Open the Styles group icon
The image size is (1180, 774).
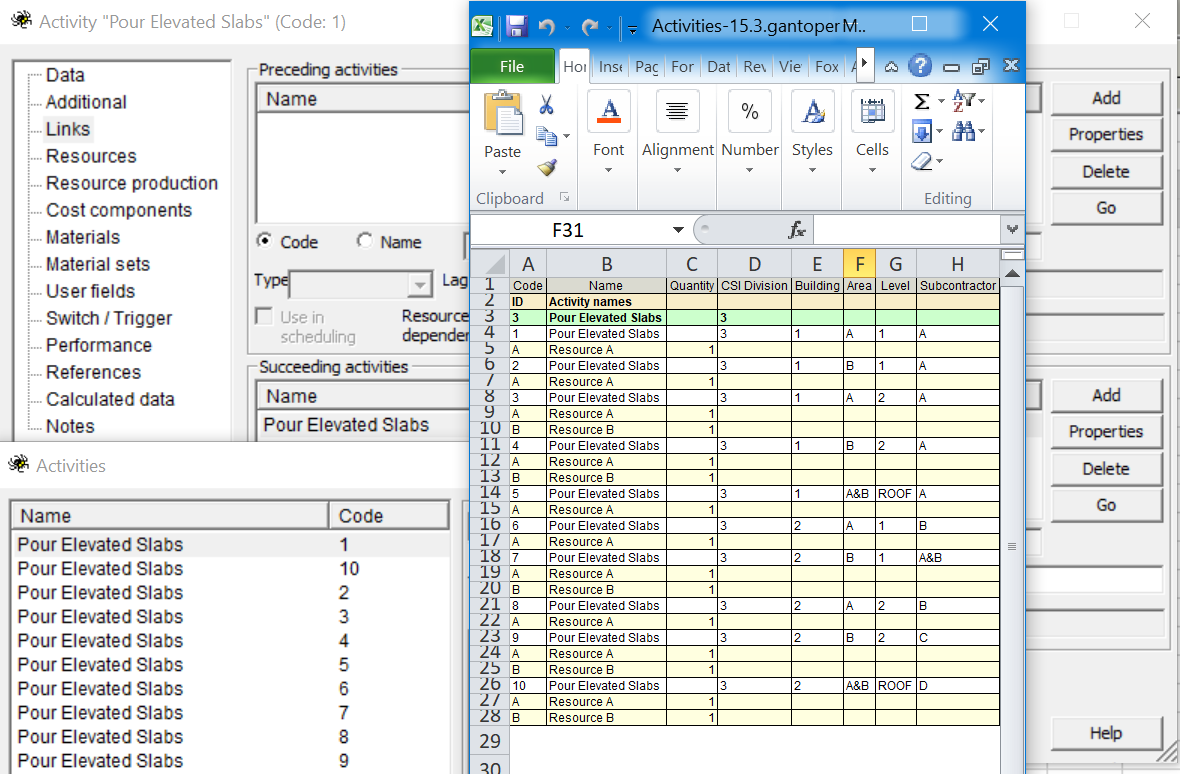click(x=813, y=111)
